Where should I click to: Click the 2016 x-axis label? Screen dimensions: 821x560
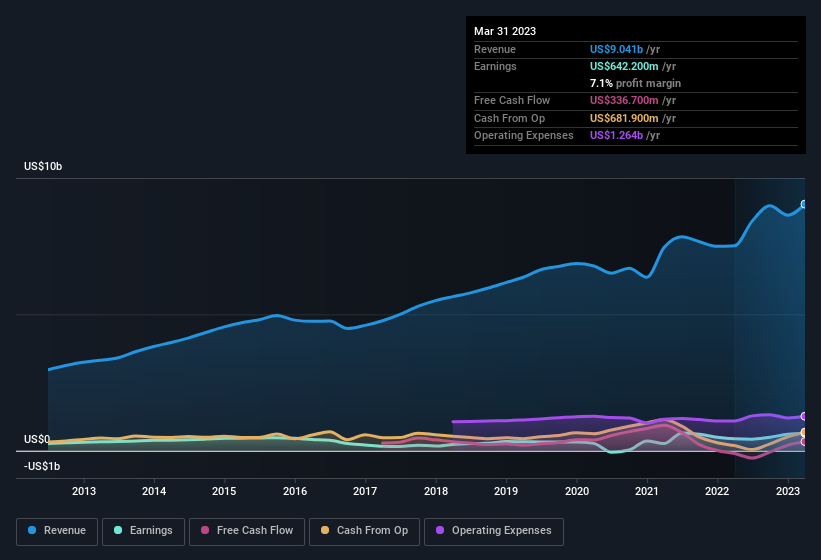tap(295, 491)
